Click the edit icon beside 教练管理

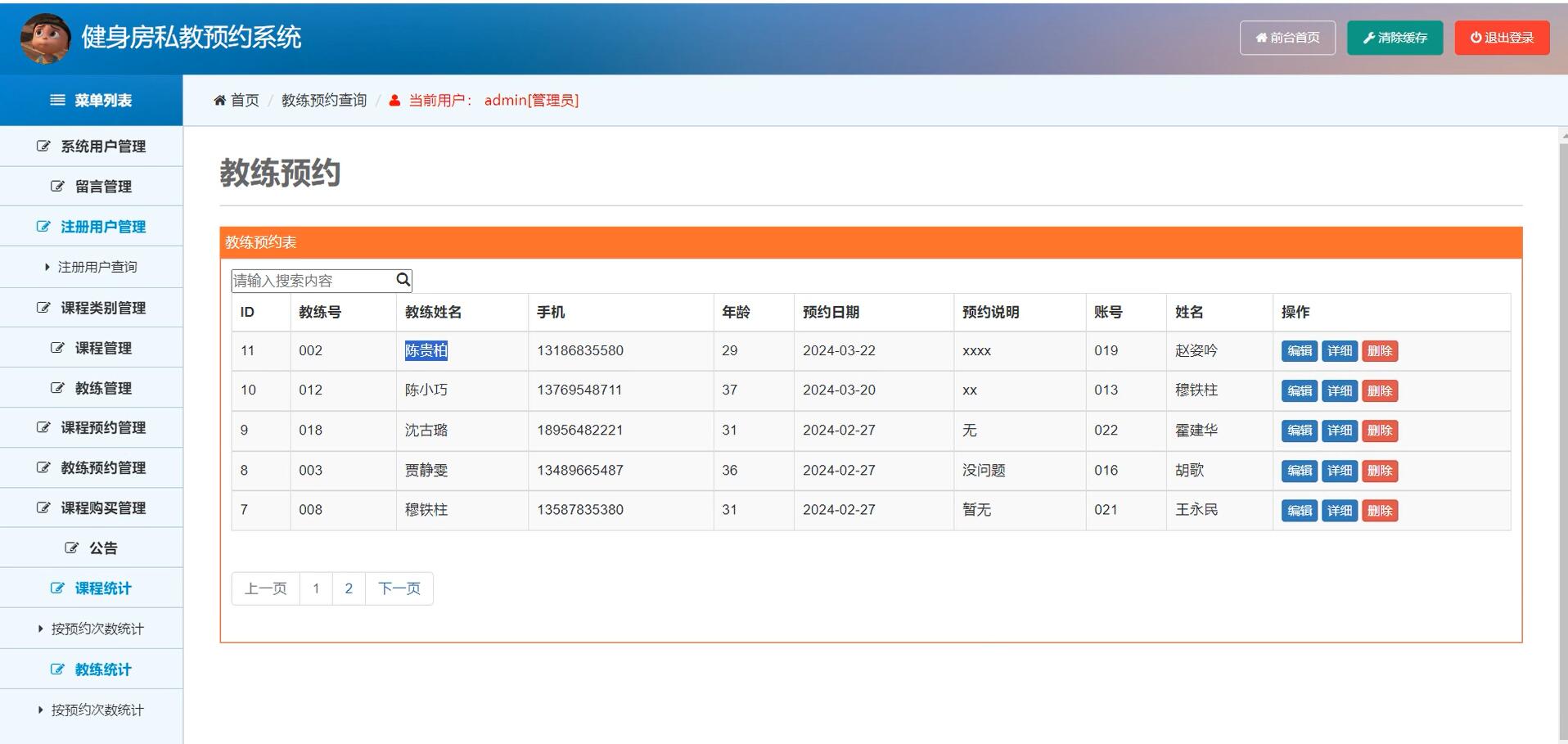point(57,388)
